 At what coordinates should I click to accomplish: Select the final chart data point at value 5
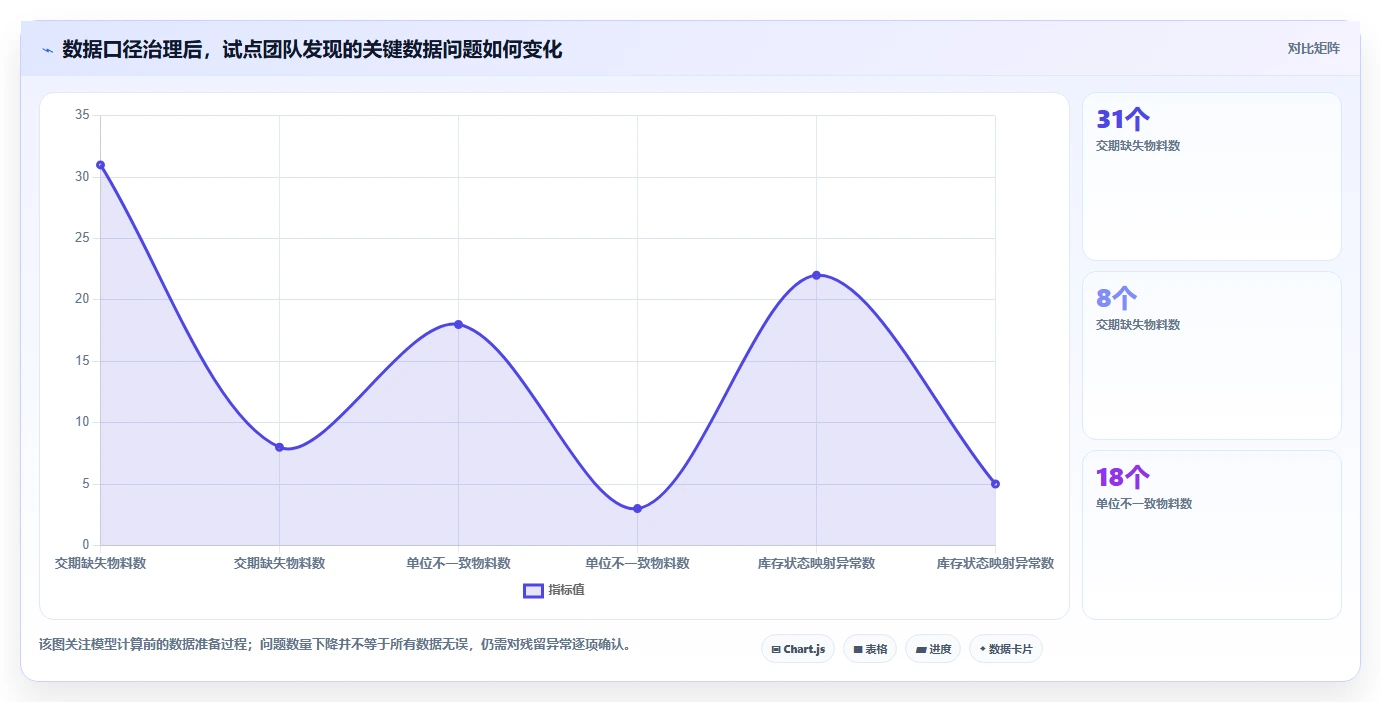995,484
